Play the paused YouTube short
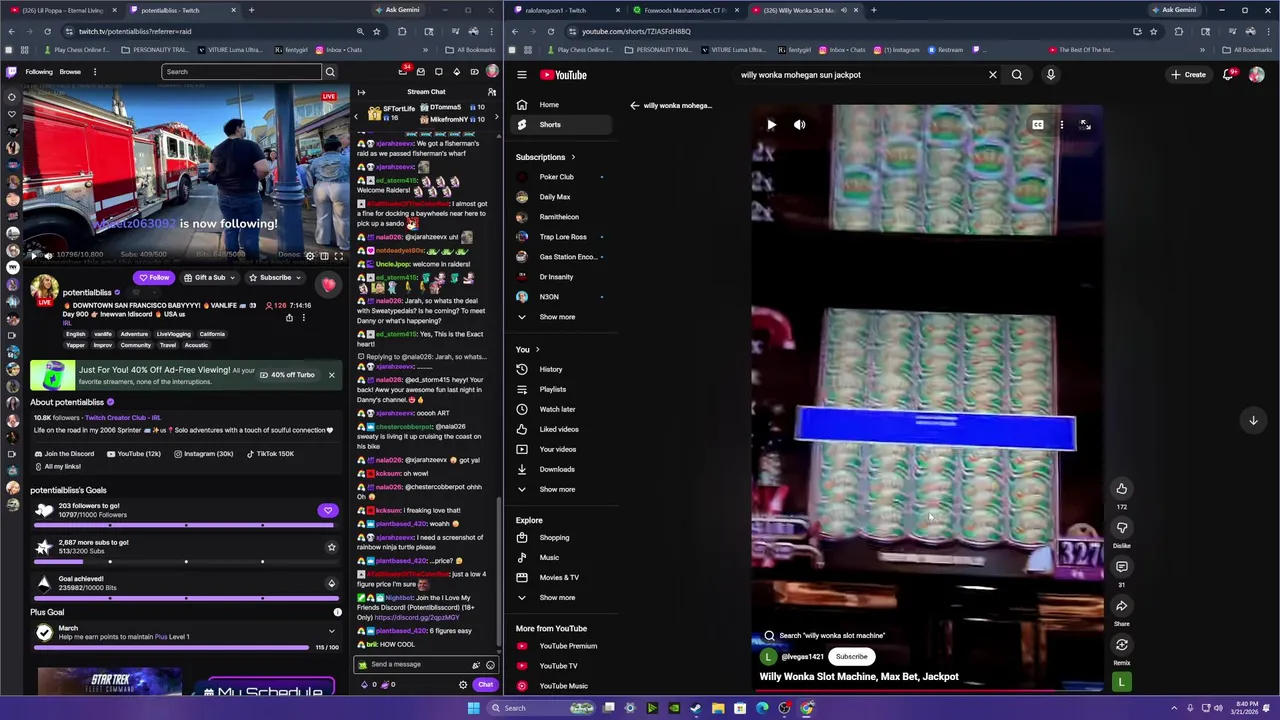The image size is (1280, 720). click(x=771, y=125)
